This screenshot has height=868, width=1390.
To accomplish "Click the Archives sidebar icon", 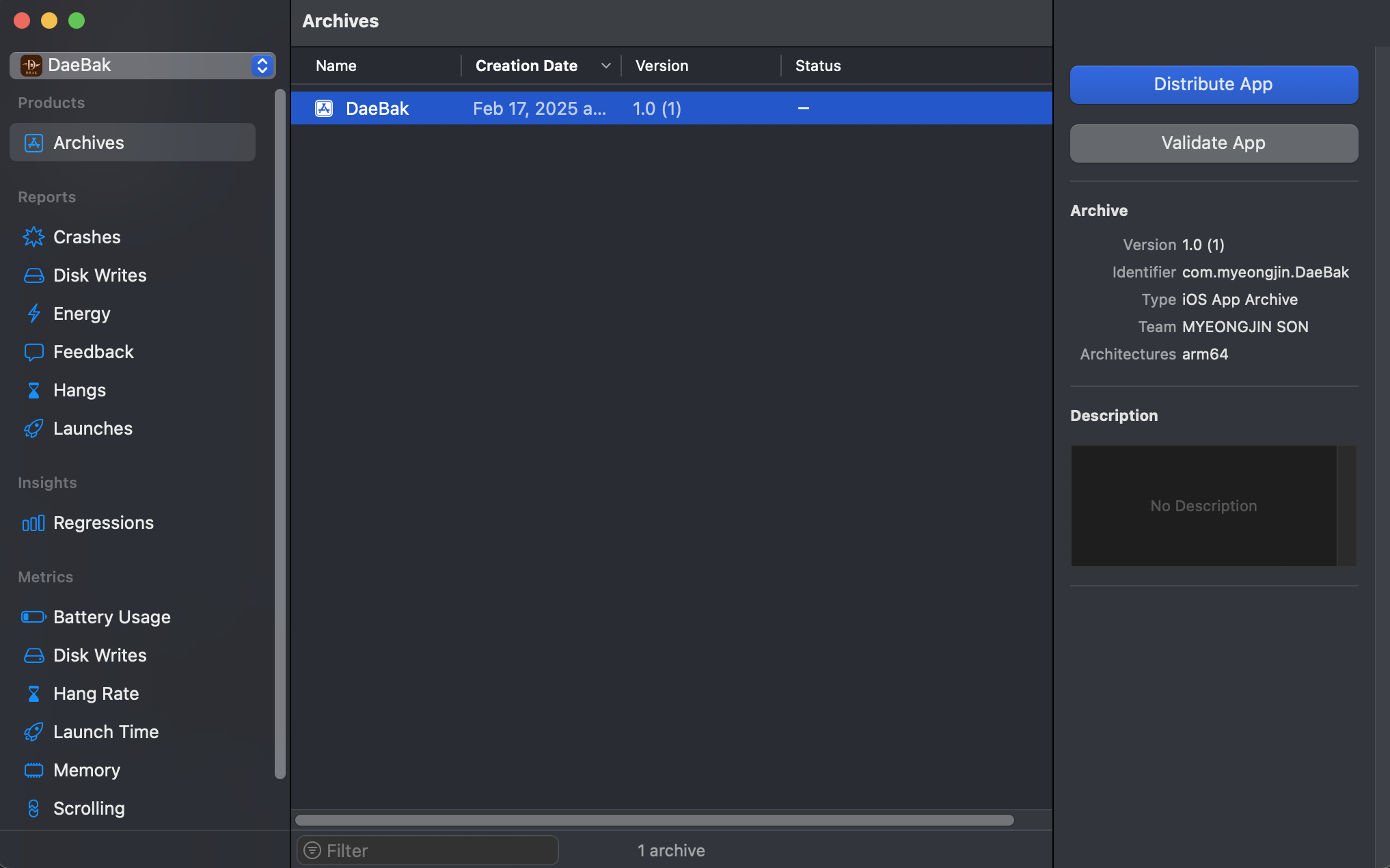I will click(x=33, y=143).
